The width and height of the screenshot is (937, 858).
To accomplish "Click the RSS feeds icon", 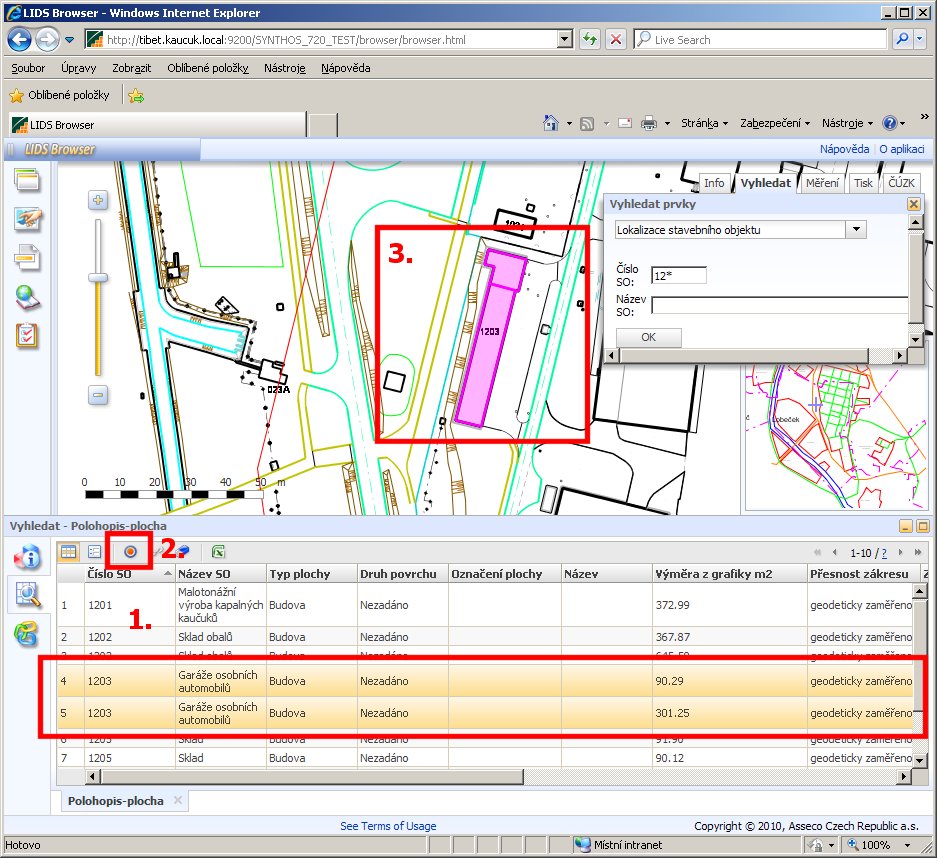I will pyautogui.click(x=587, y=124).
